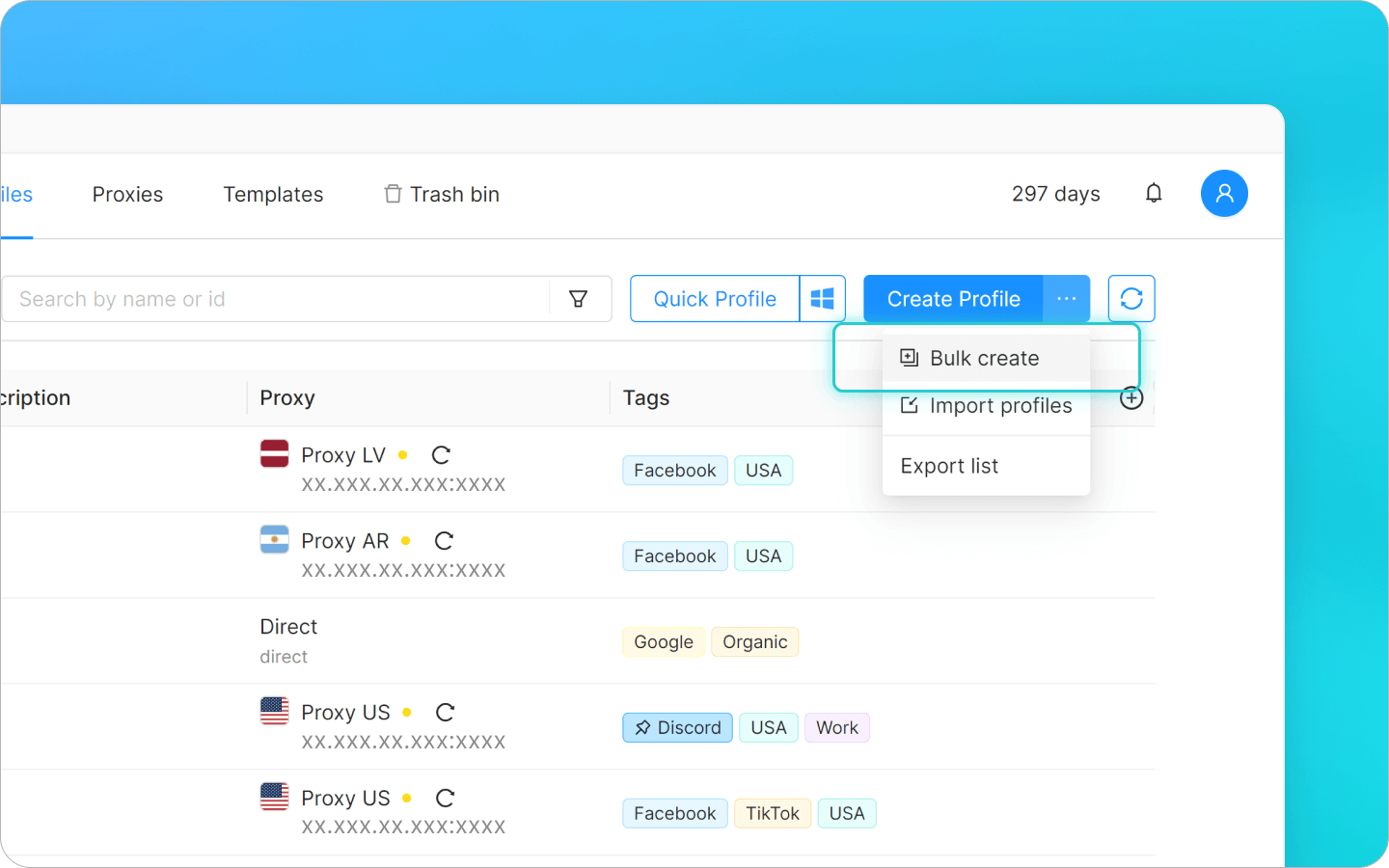Viewport: 1389px width, 868px height.
Task: Open the Templates tab
Action: [273, 194]
